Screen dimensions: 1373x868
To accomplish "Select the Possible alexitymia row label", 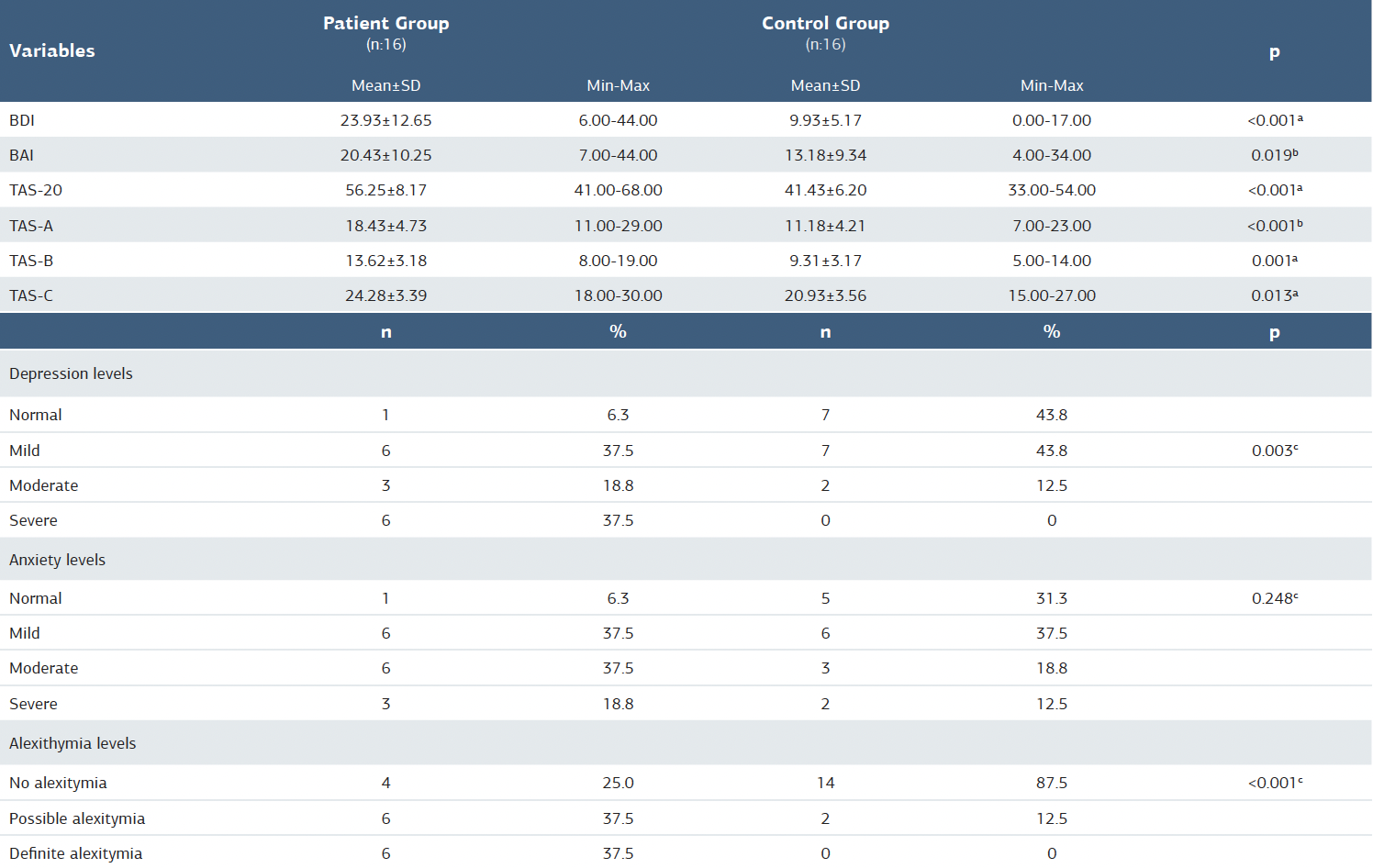I will coord(77,818).
